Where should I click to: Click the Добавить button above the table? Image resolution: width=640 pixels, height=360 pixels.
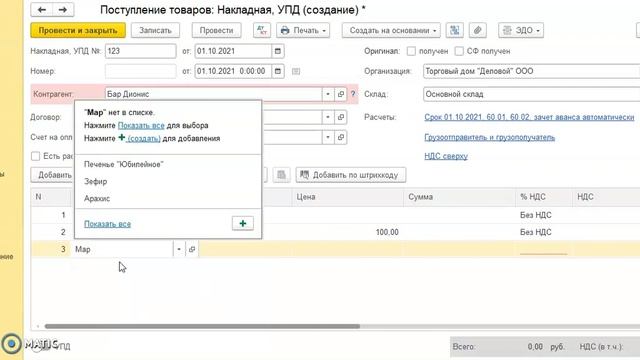(53, 175)
